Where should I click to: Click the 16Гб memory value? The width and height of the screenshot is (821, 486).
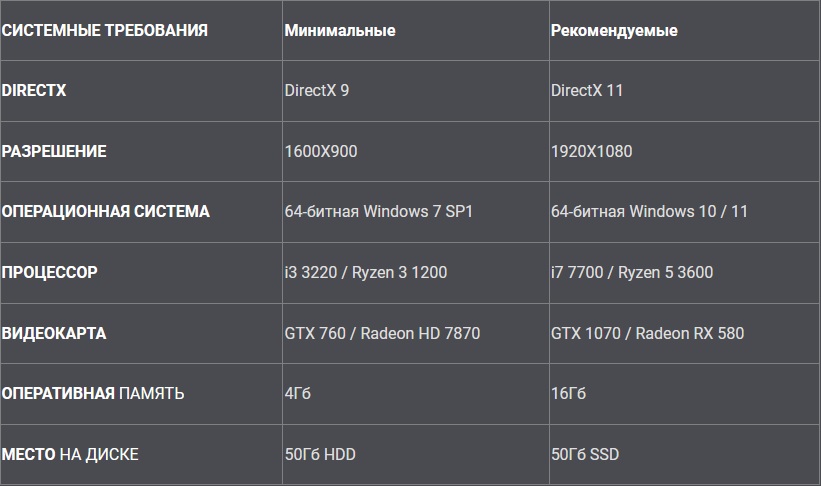569,393
